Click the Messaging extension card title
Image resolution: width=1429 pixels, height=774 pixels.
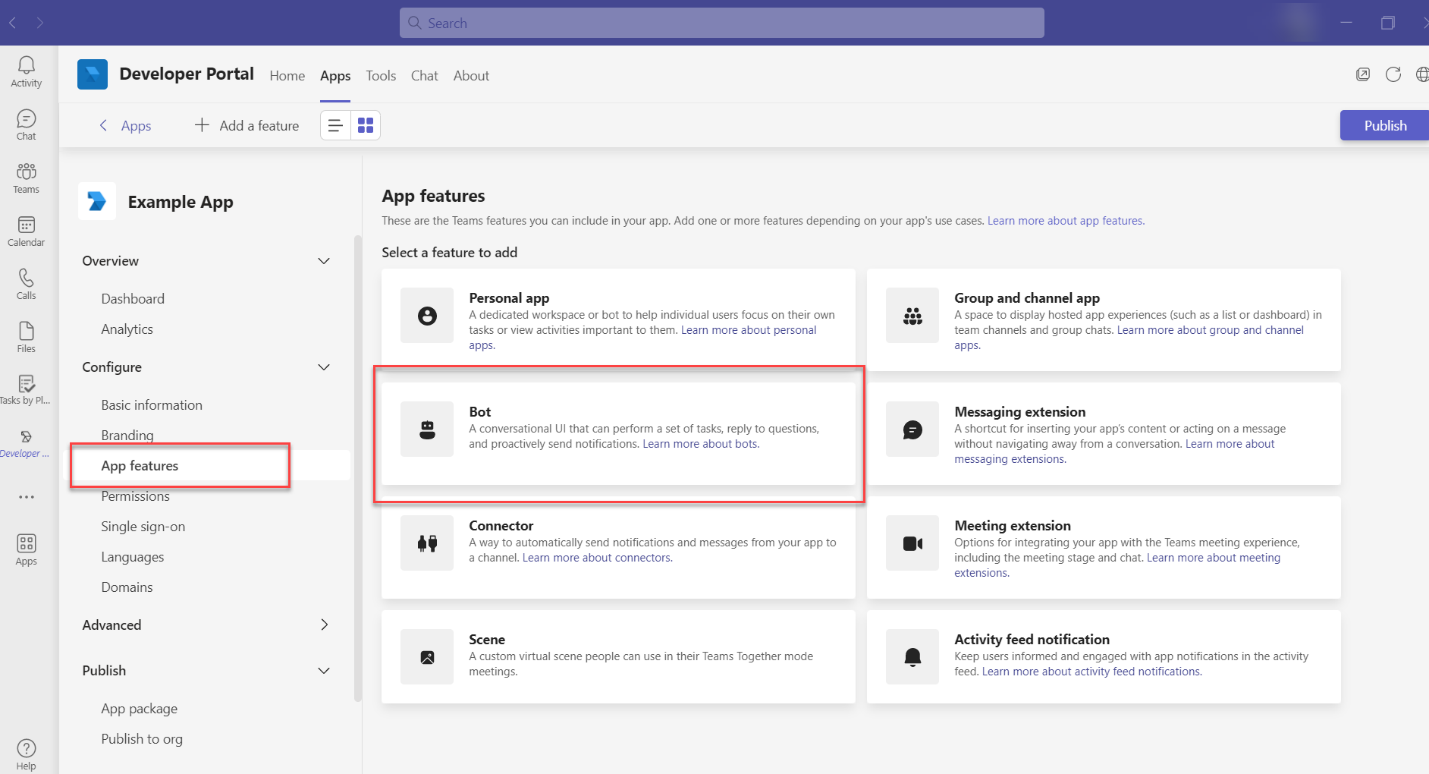(x=1020, y=411)
